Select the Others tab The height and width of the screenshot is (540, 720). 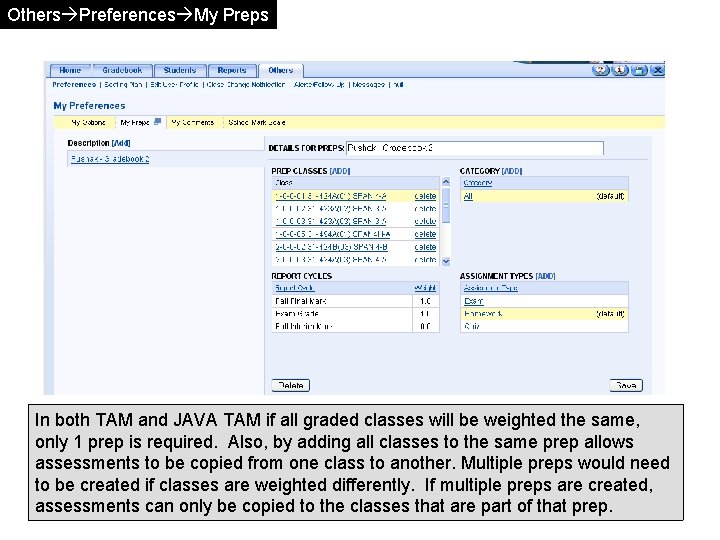point(281,70)
